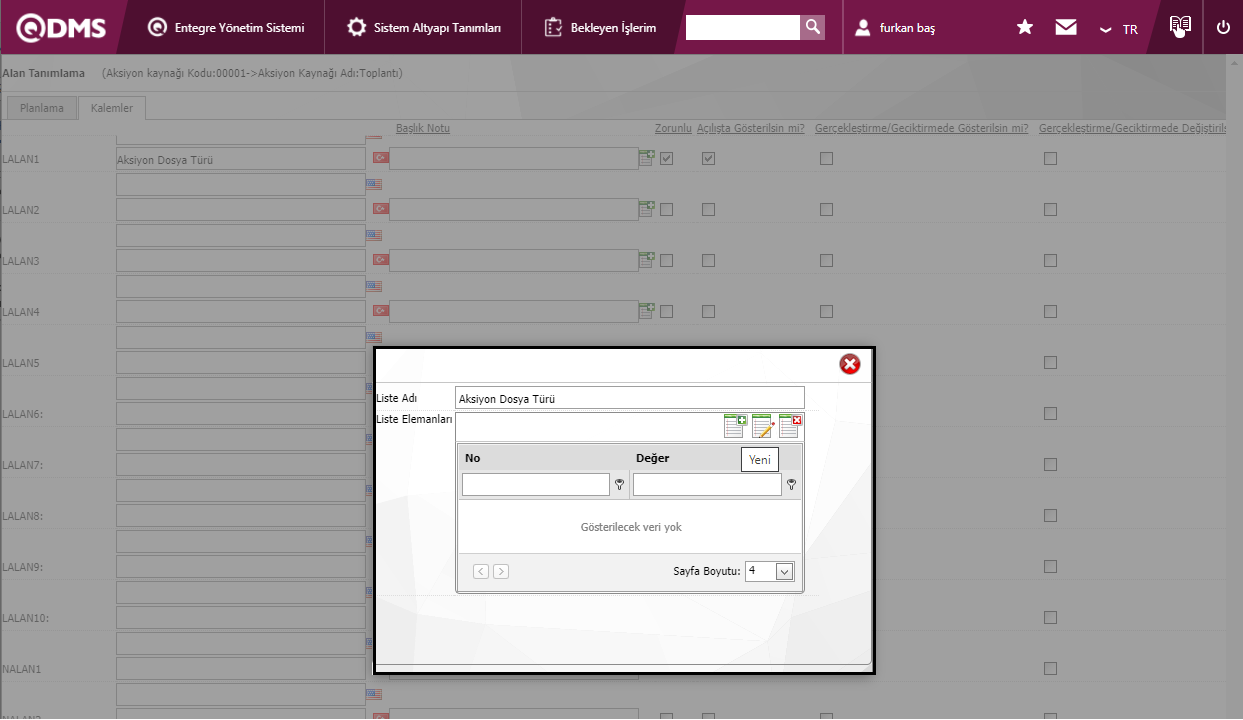This screenshot has width=1243, height=720.
Task: Click the Turkish flag in LALAN2 row
Action: pyautogui.click(x=380, y=209)
